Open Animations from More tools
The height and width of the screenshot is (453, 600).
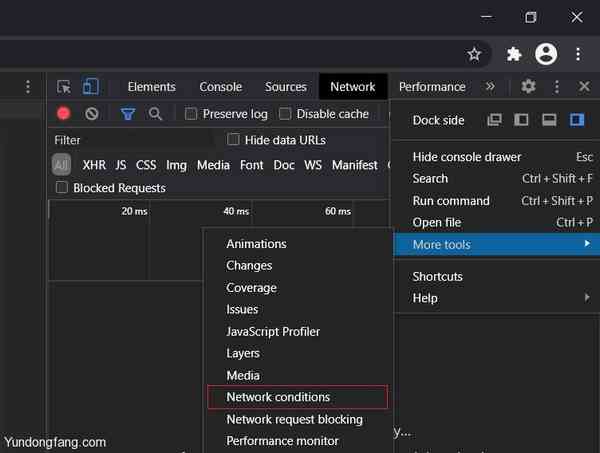pos(297,244)
